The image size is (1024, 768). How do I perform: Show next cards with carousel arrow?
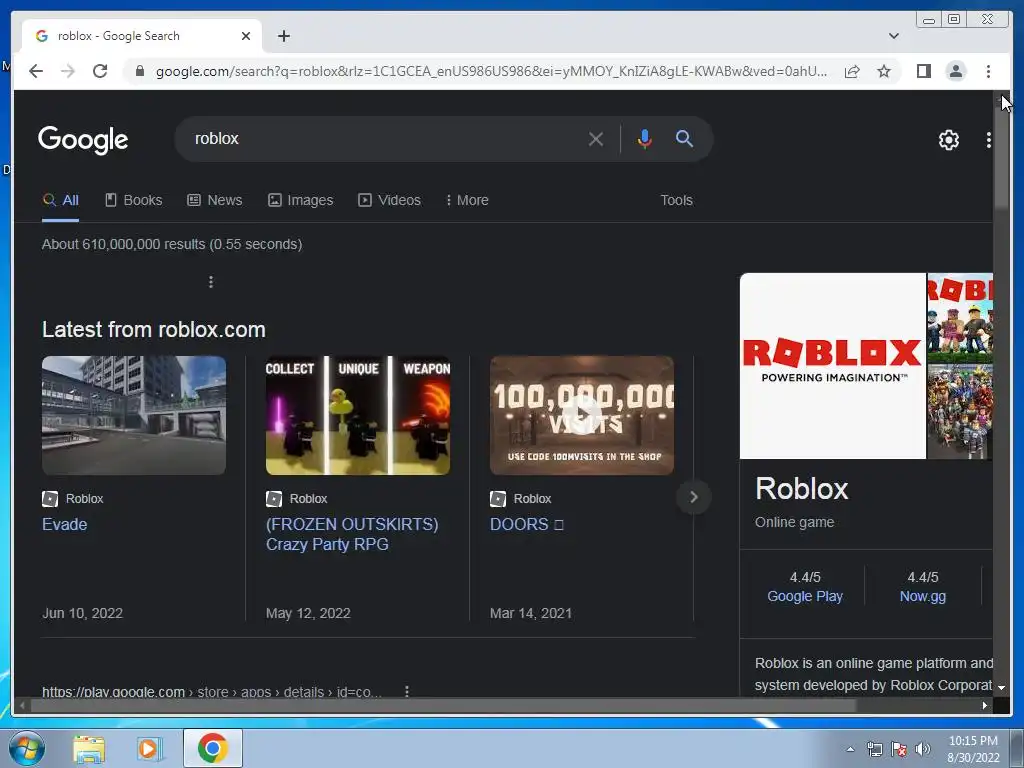(x=694, y=497)
